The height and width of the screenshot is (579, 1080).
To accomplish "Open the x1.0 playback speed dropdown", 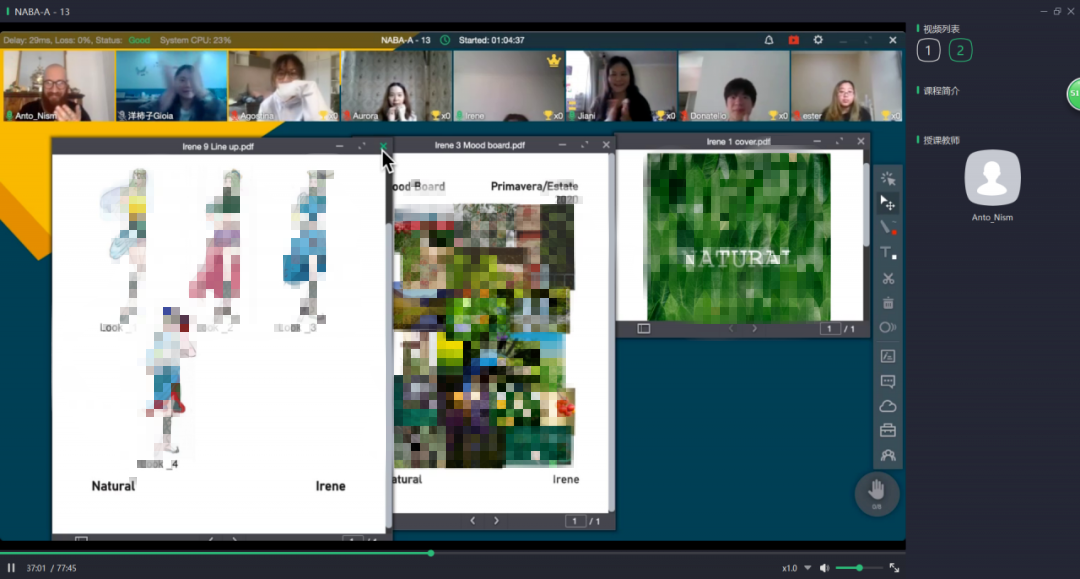I will tap(796, 568).
